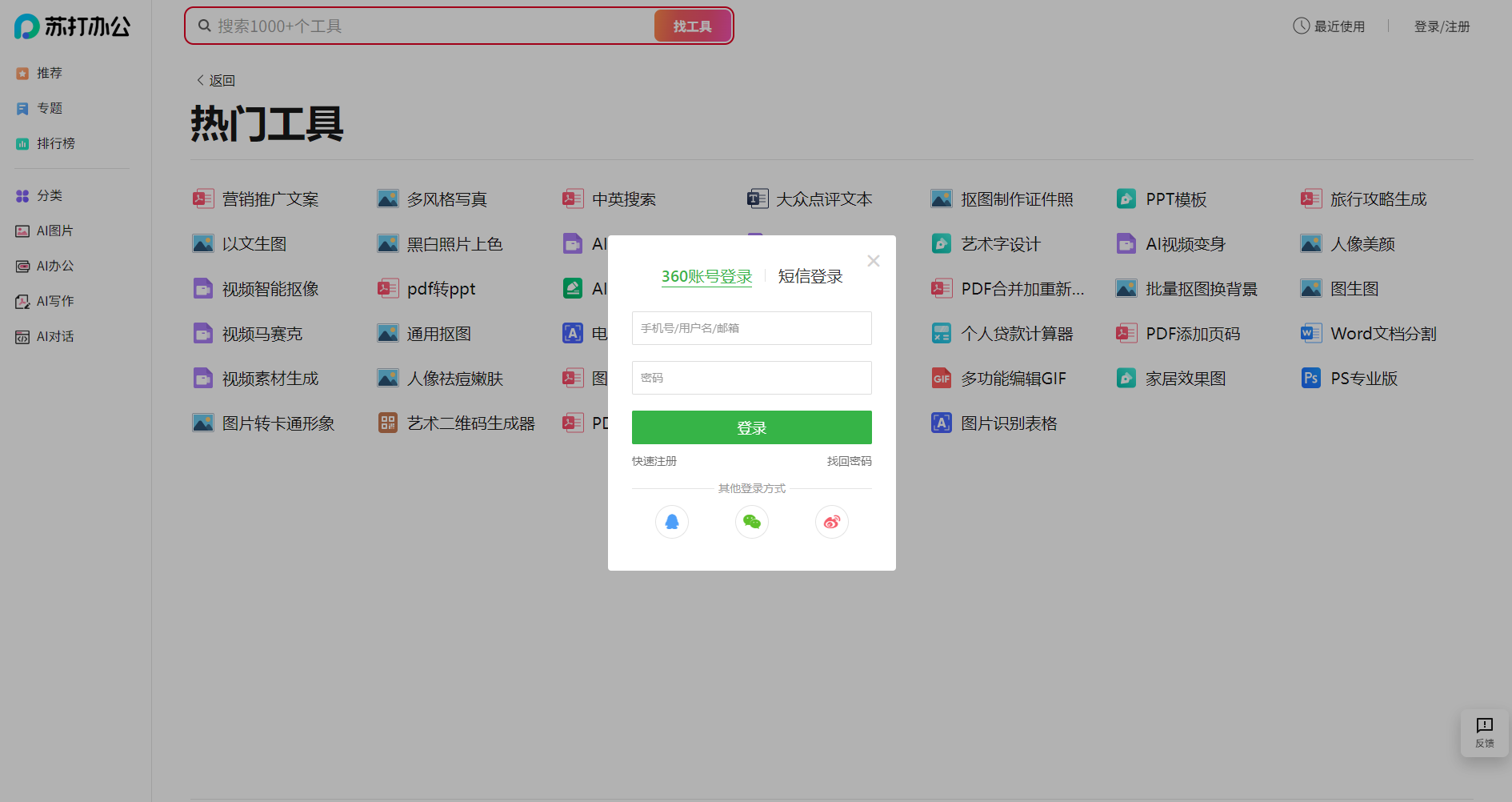The height and width of the screenshot is (802, 1512).
Task: Open the PS专业版 tool
Action: coord(1362,378)
